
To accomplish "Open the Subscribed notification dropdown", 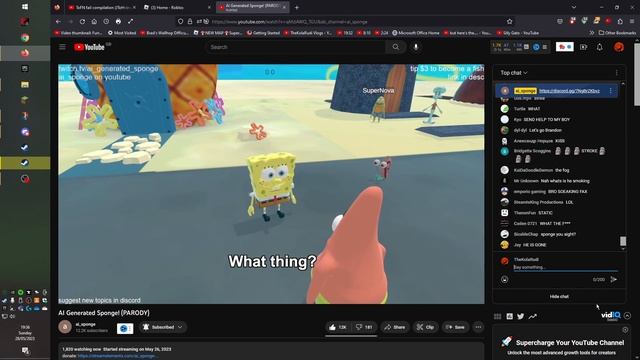I will click(163, 327).
